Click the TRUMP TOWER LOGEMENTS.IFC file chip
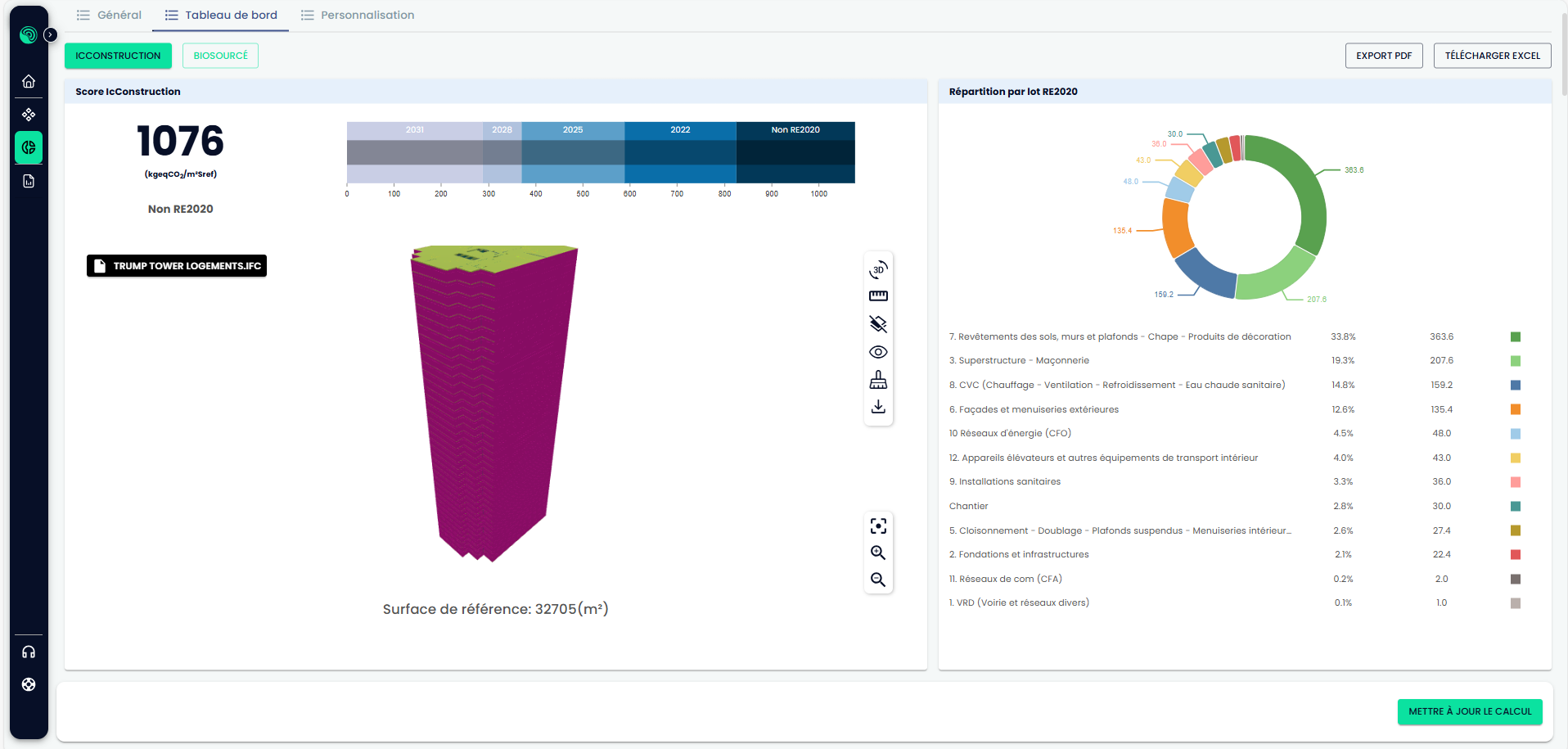 coord(177,266)
